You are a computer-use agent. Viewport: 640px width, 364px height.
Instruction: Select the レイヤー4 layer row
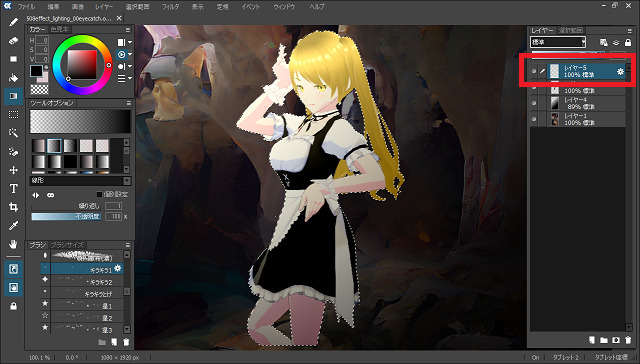click(578, 103)
